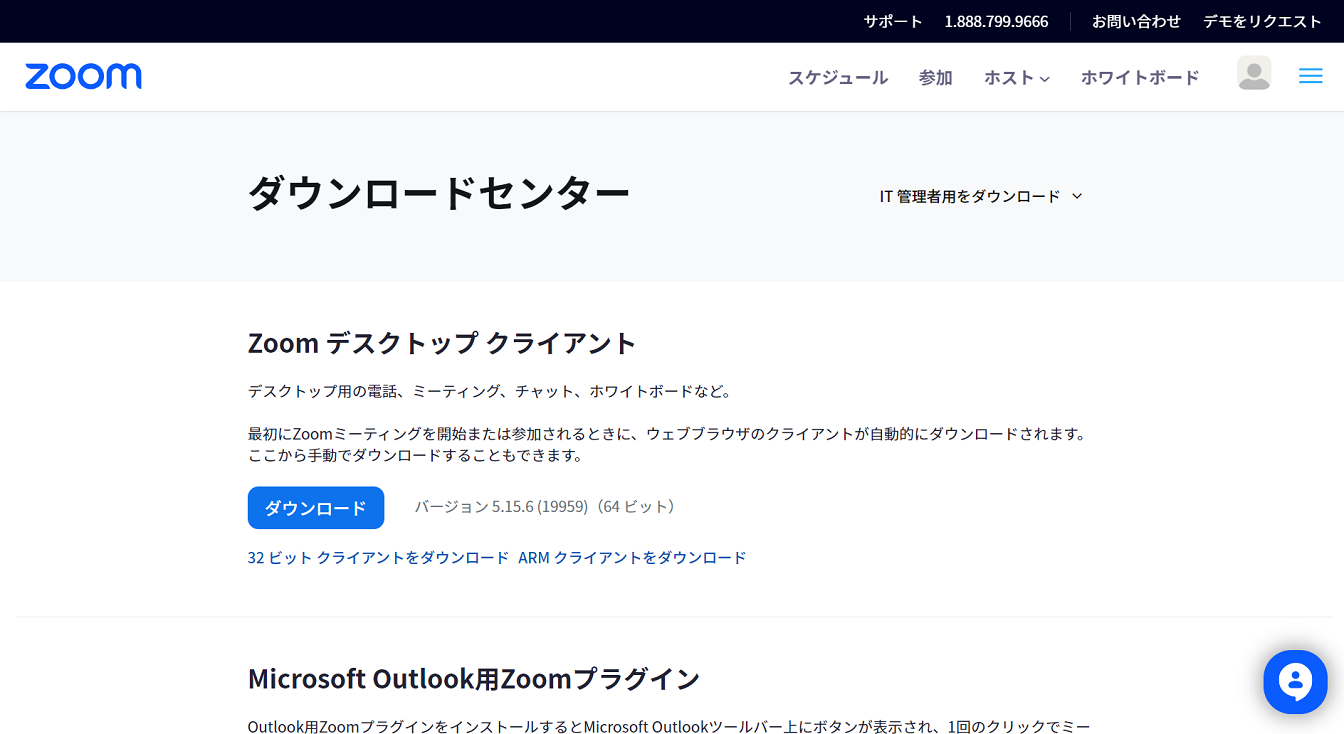This screenshot has height=734, width=1344.
Task: Expand the IT 管理者用をダウンロード dropdown
Action: 980,197
